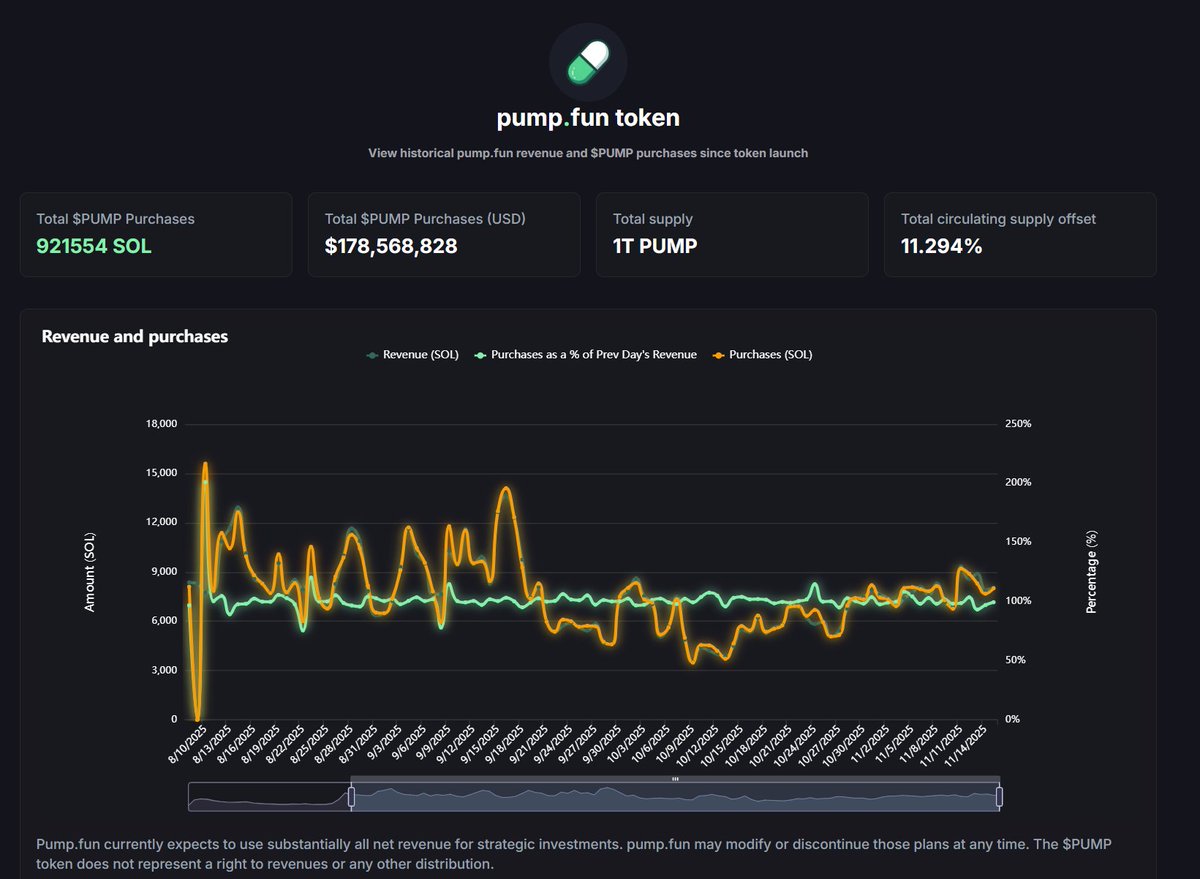
Task: Click the 250% right axis label
Action: click(x=1018, y=424)
